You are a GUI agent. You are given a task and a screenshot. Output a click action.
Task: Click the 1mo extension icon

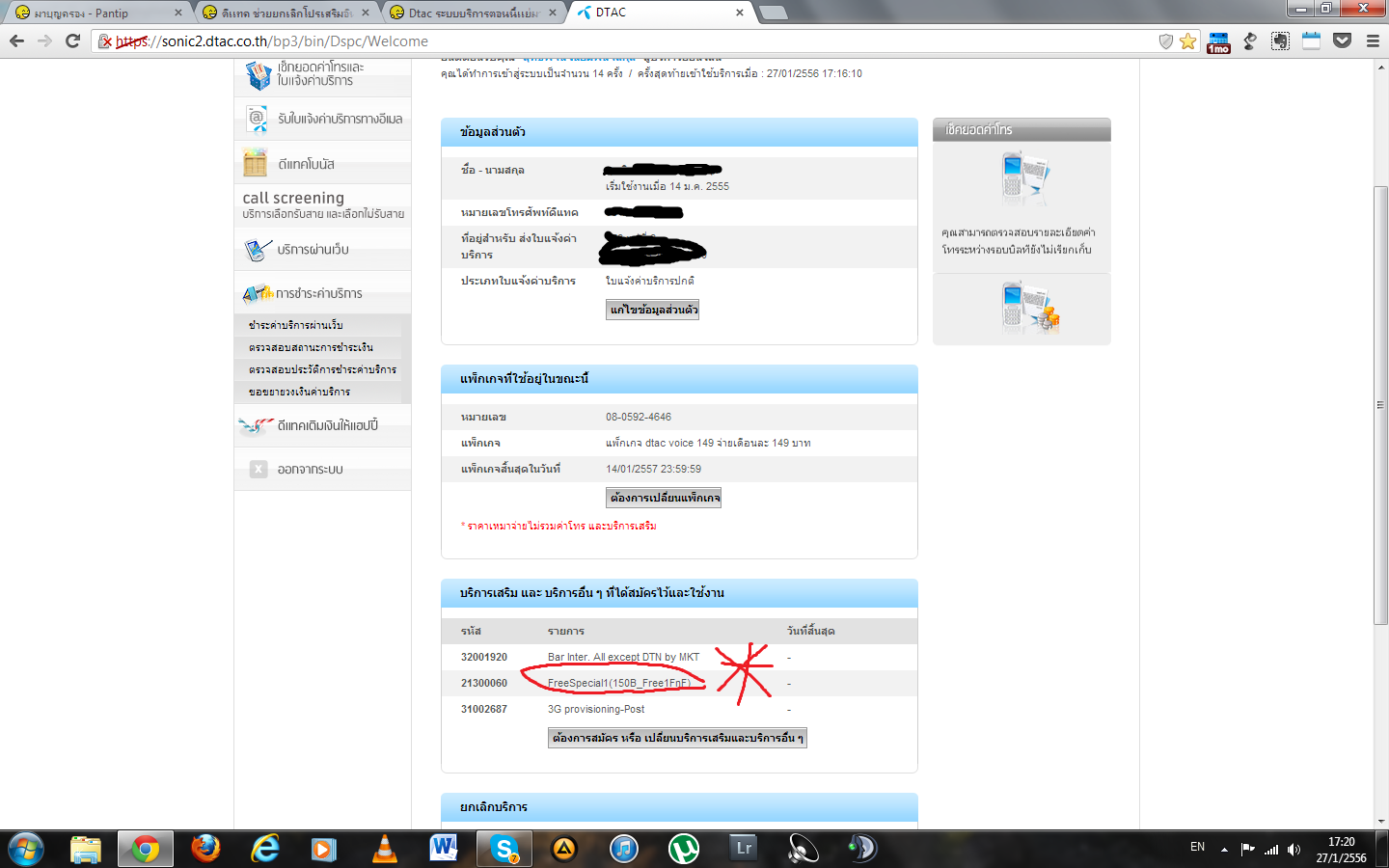click(x=1218, y=42)
